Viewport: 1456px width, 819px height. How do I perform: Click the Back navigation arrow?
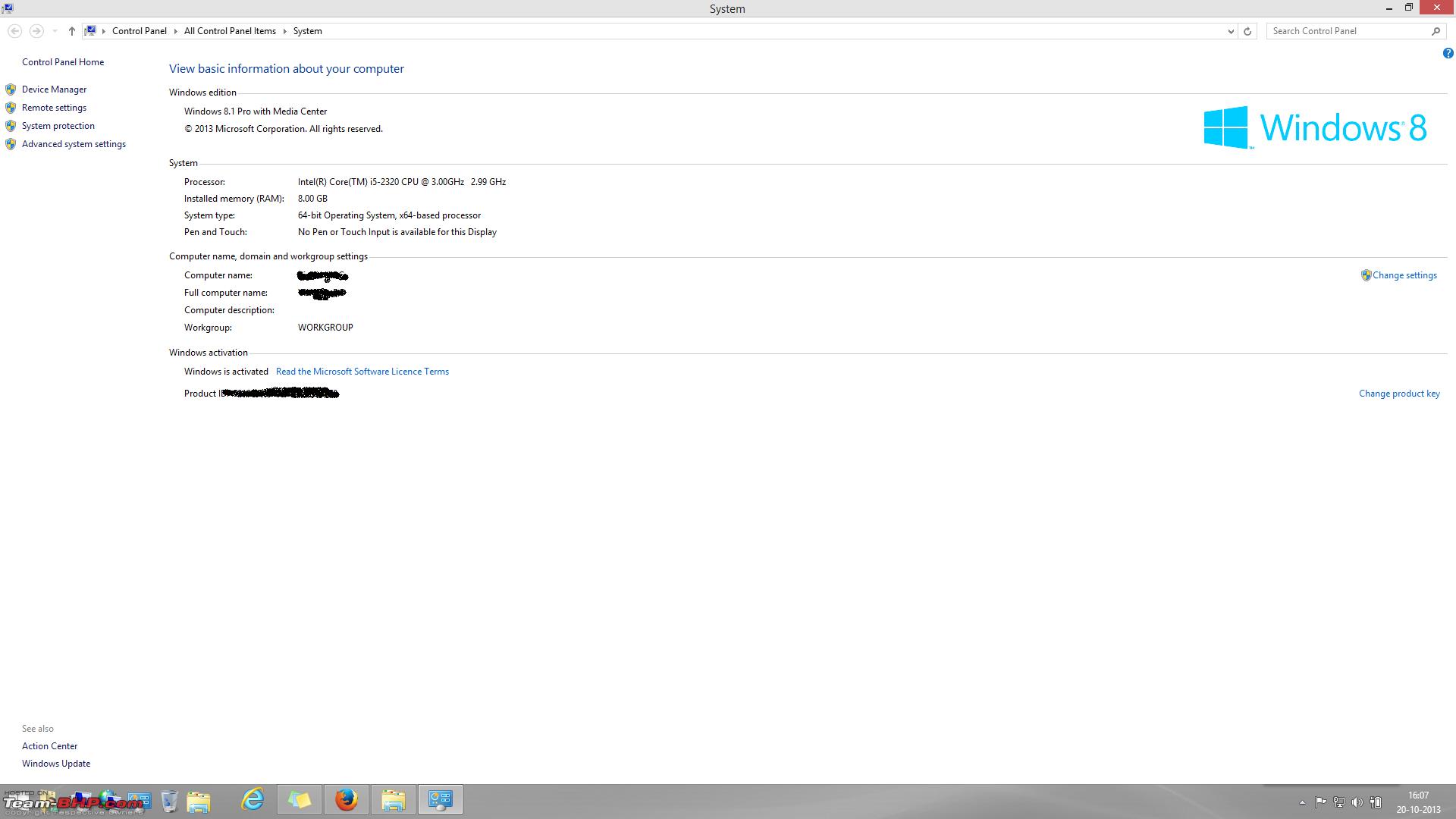14,31
